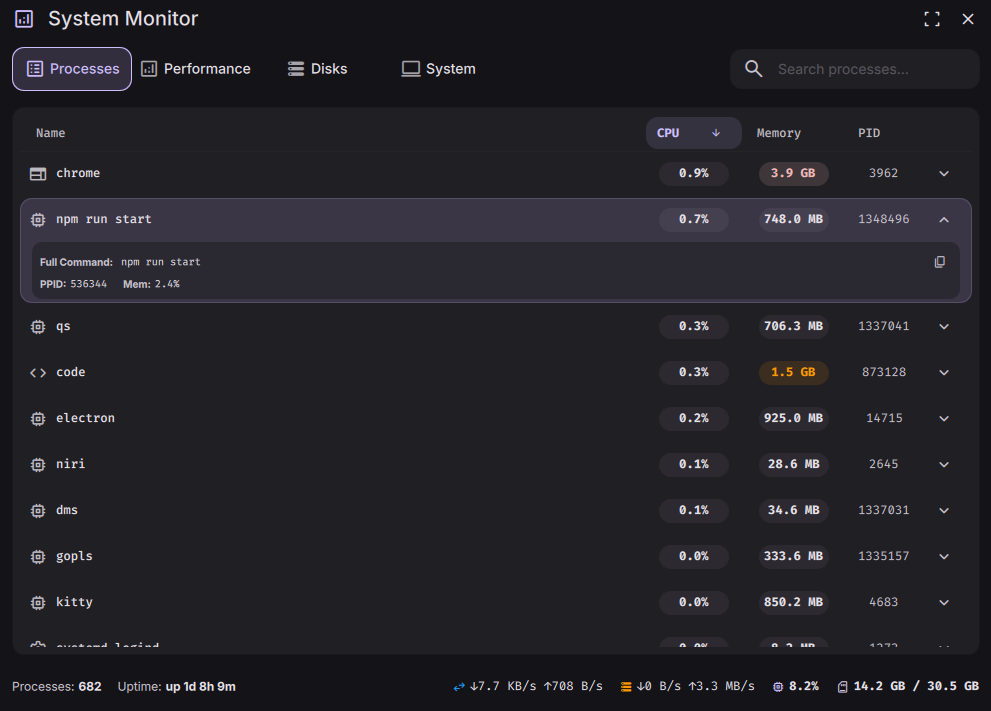Click the copy full command icon
This screenshot has height=711, width=991.
939,262
